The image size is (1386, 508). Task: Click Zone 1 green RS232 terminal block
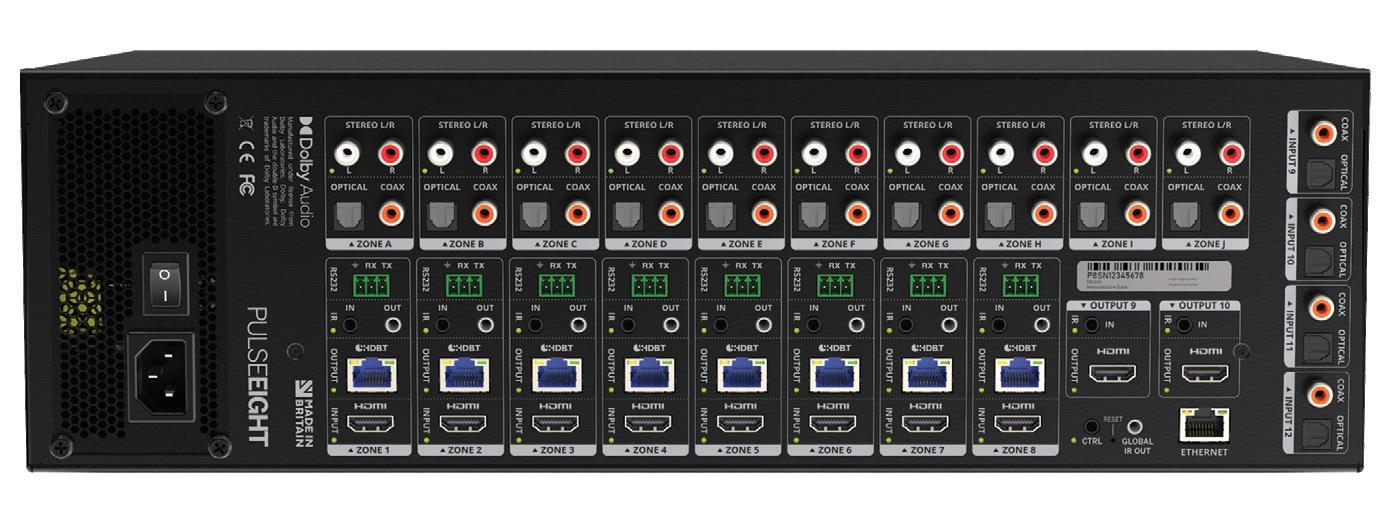[370, 287]
